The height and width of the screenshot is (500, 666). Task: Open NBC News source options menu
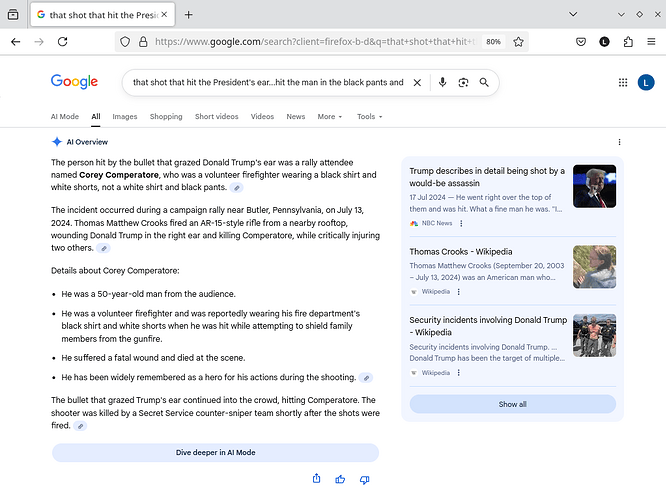pos(461,223)
